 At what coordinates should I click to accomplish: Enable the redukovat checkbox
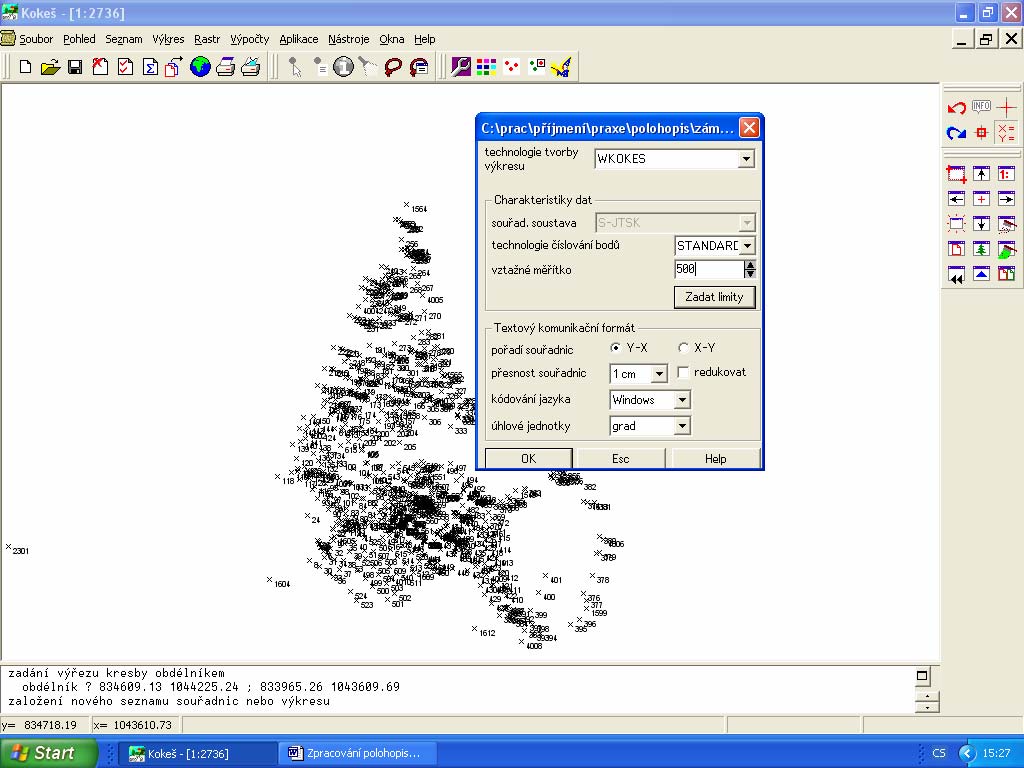[683, 372]
